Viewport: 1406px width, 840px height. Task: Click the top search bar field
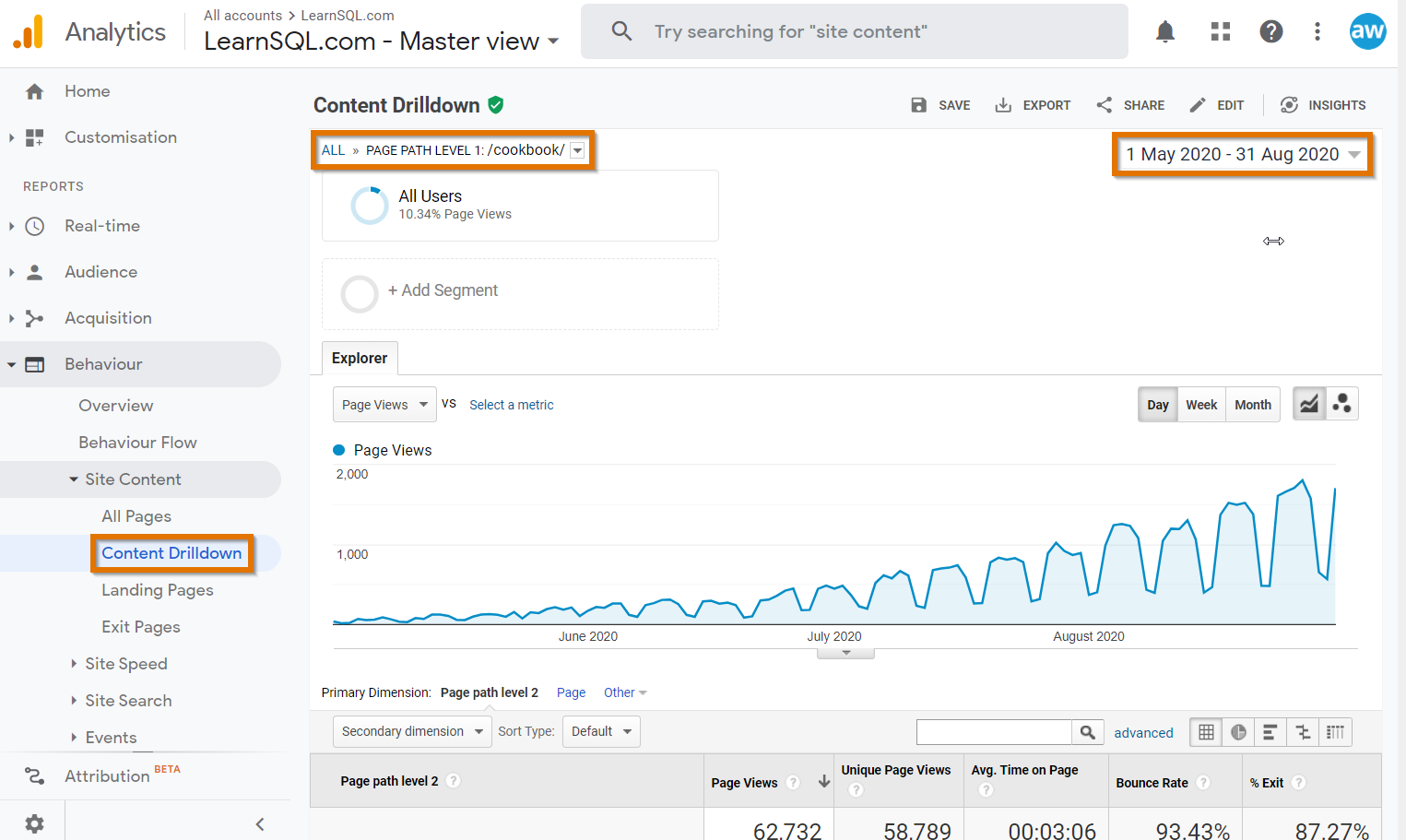pyautogui.click(x=855, y=31)
